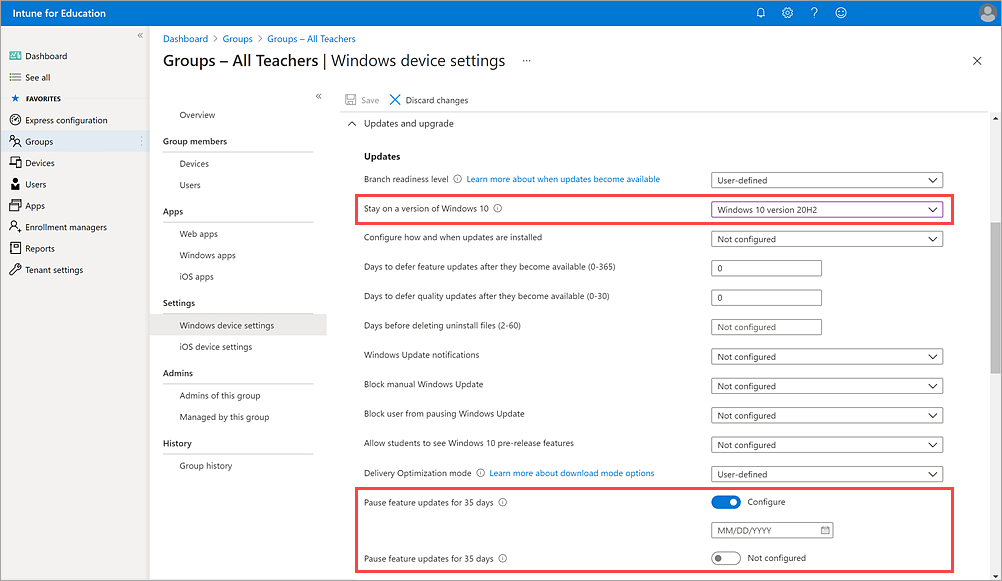This screenshot has height=581, width=1002.
Task: Go to the Dashboard breadcrumb link
Action: coord(185,39)
